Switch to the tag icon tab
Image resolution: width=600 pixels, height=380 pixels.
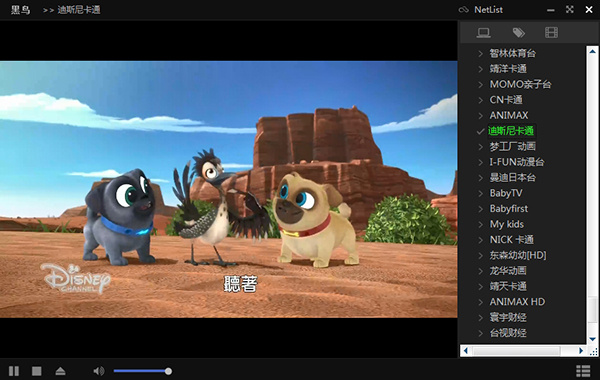pyautogui.click(x=518, y=33)
